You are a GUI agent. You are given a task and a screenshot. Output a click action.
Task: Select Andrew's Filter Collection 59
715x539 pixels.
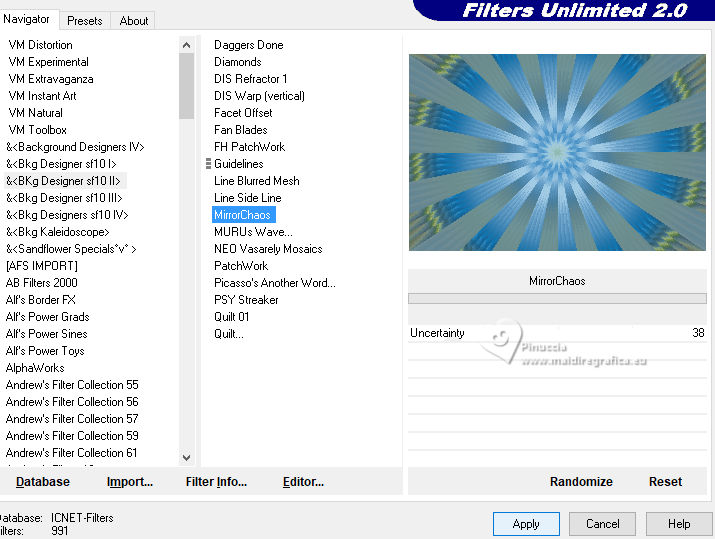coord(72,436)
